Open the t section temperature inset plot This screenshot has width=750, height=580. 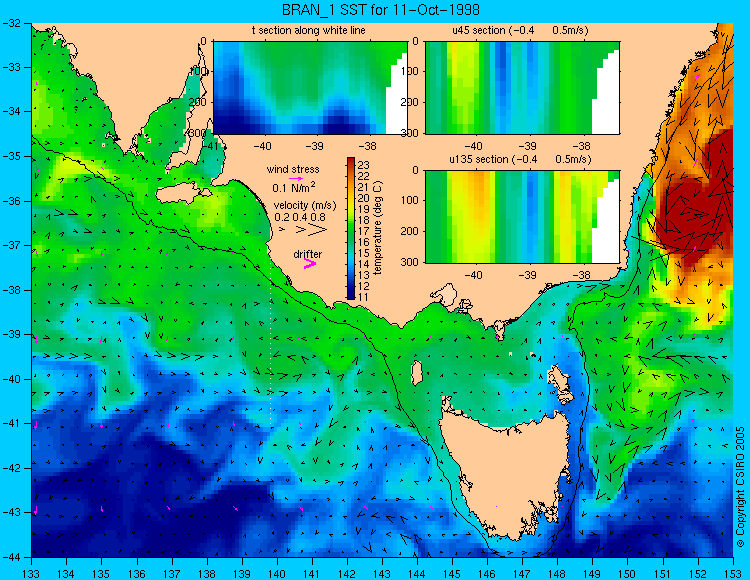(310, 88)
